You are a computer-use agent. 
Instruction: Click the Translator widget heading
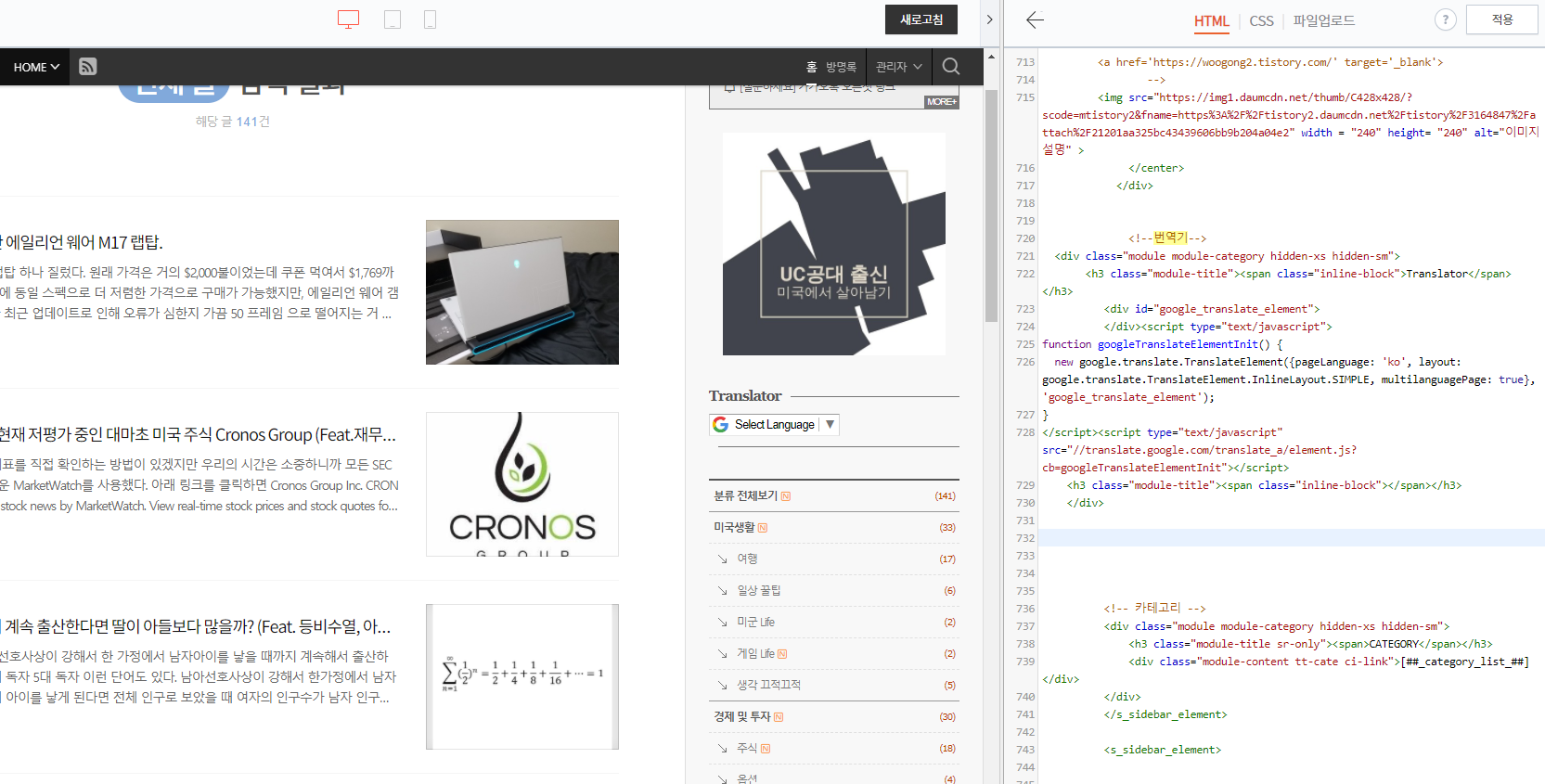tap(745, 396)
